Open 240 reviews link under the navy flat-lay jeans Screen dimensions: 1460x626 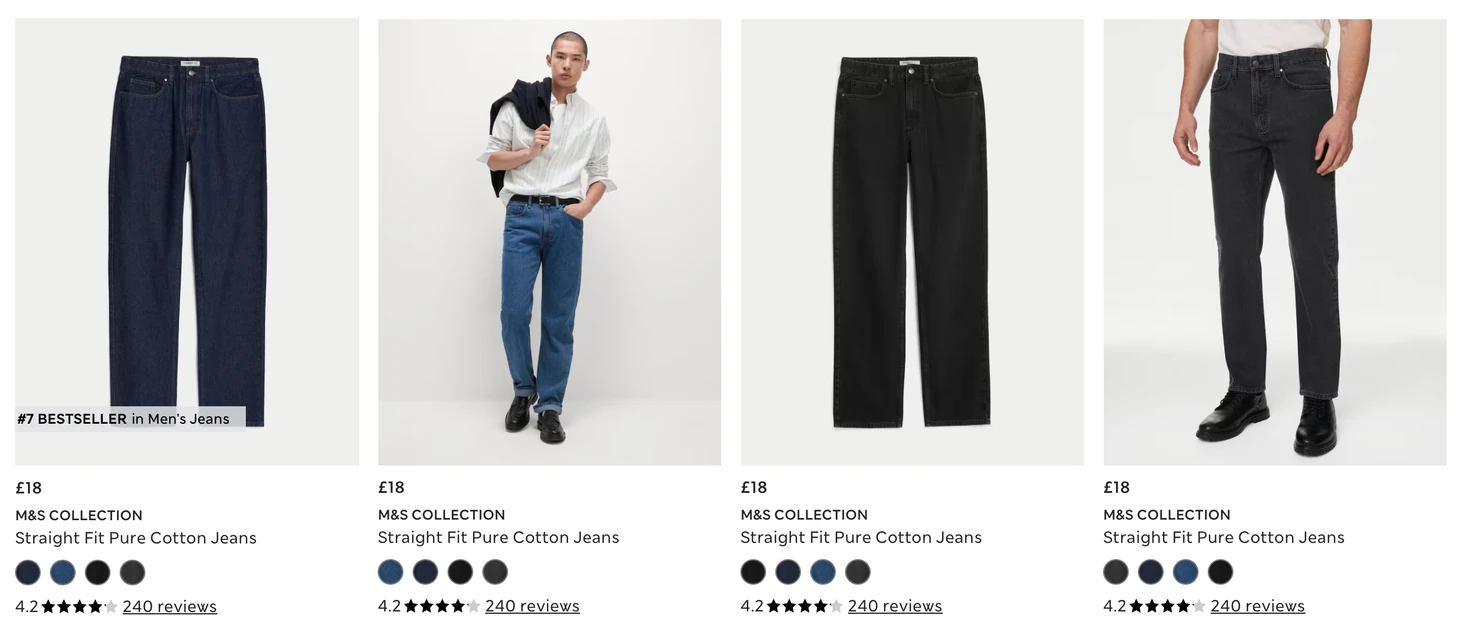(x=170, y=606)
